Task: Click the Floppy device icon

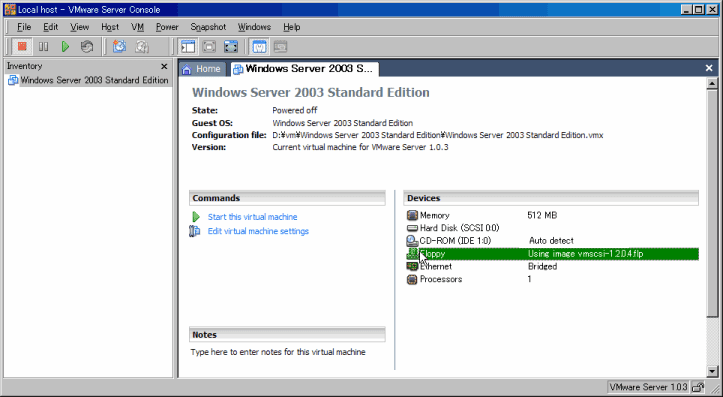Action: [412, 254]
